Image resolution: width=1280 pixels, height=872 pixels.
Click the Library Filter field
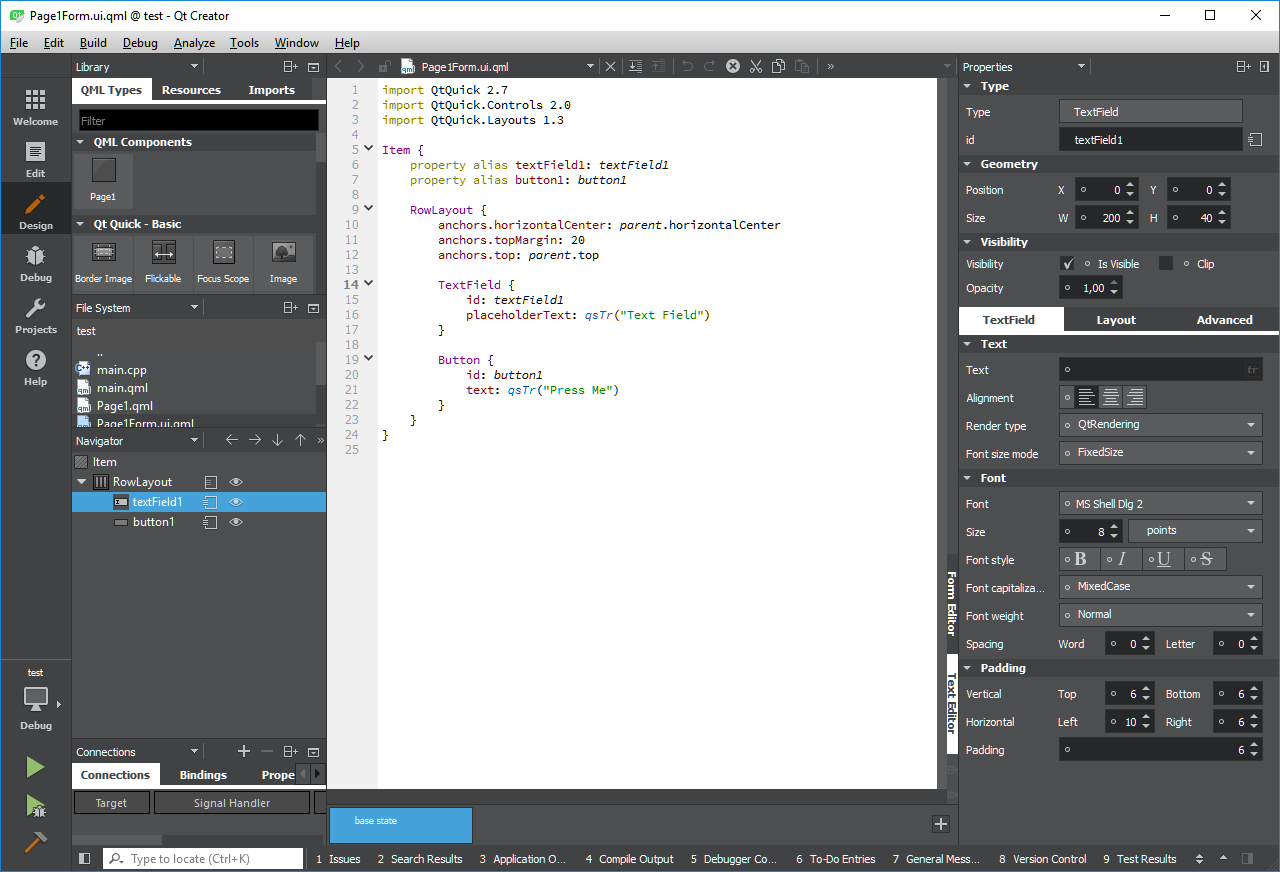(x=198, y=120)
